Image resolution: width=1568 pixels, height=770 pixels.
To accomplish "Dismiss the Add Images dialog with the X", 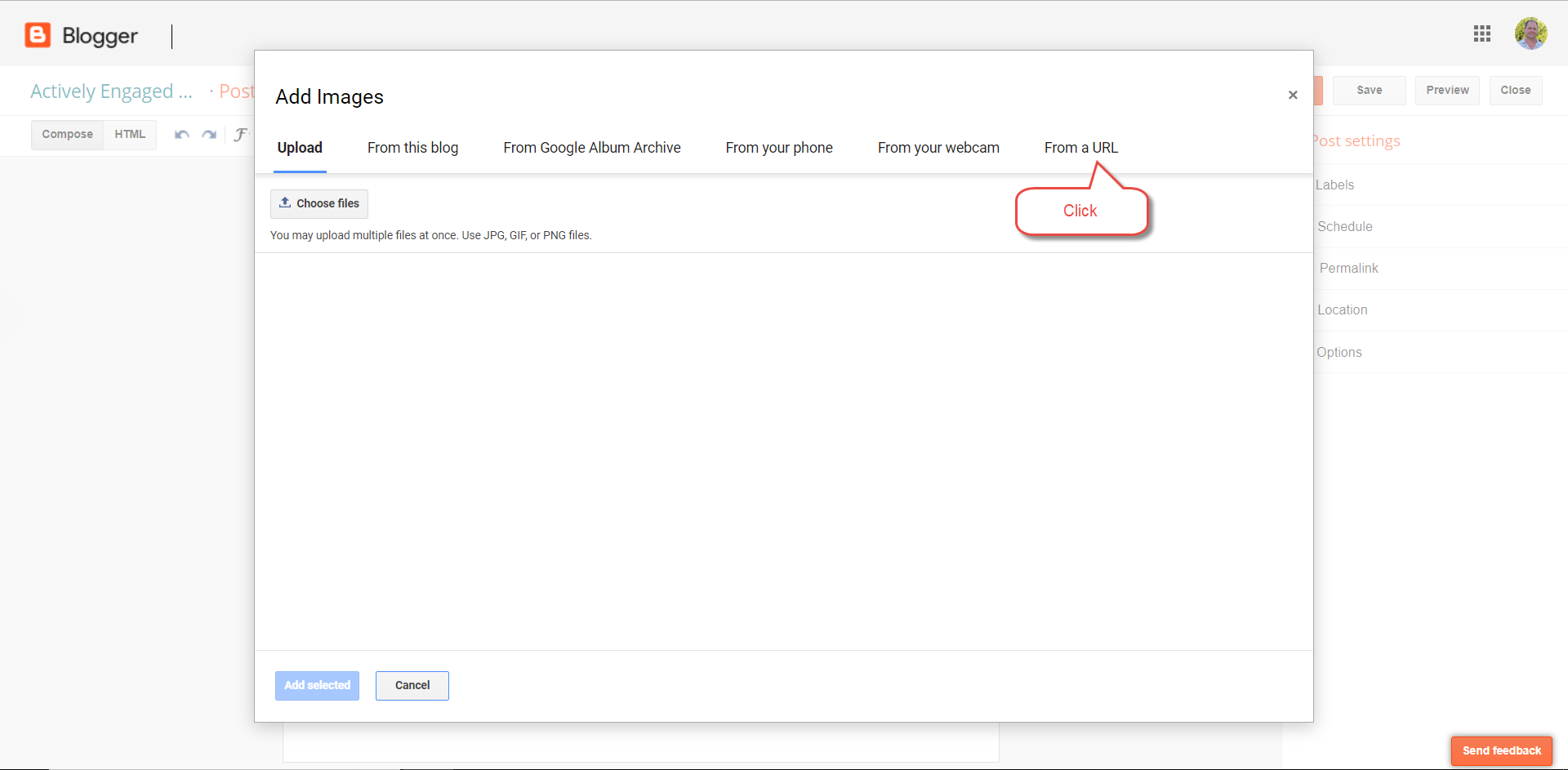I will [1293, 95].
